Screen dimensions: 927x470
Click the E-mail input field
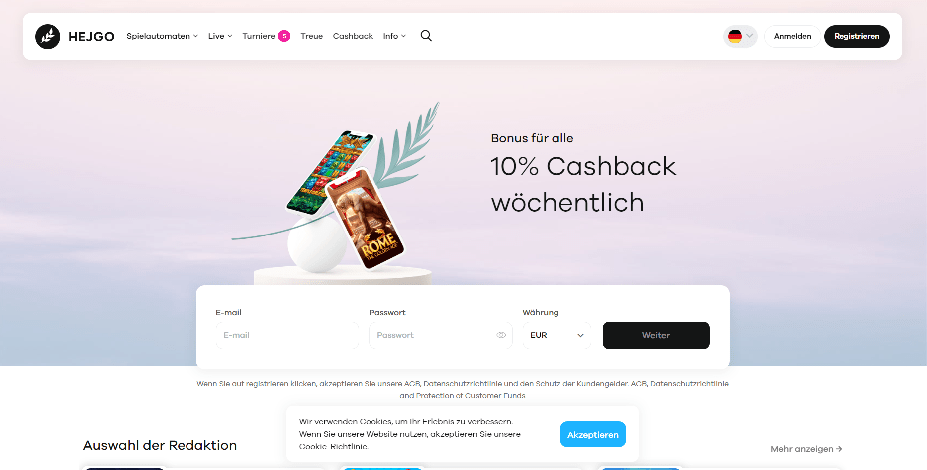[x=287, y=335]
